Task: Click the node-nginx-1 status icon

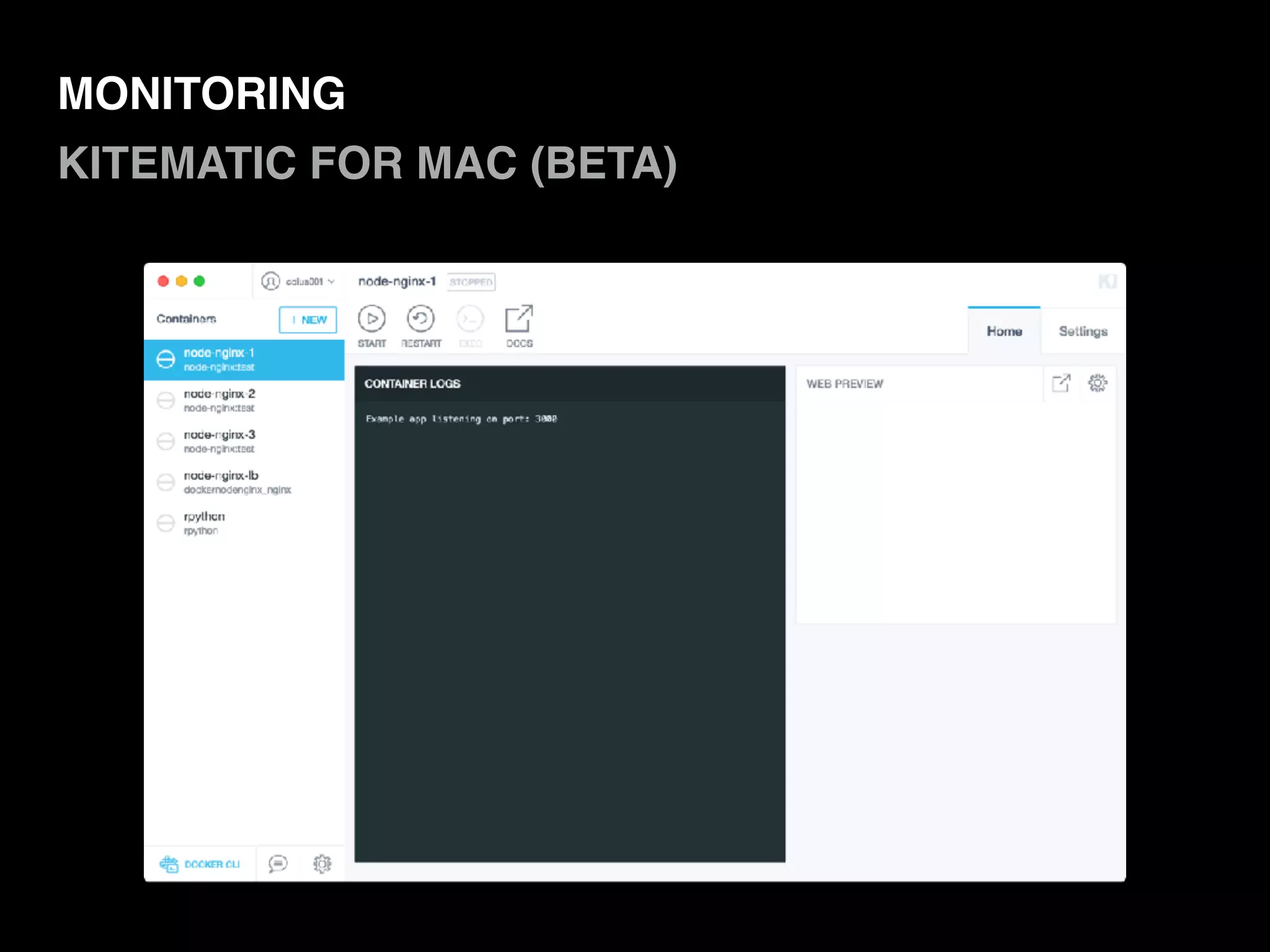Action: pos(166,359)
